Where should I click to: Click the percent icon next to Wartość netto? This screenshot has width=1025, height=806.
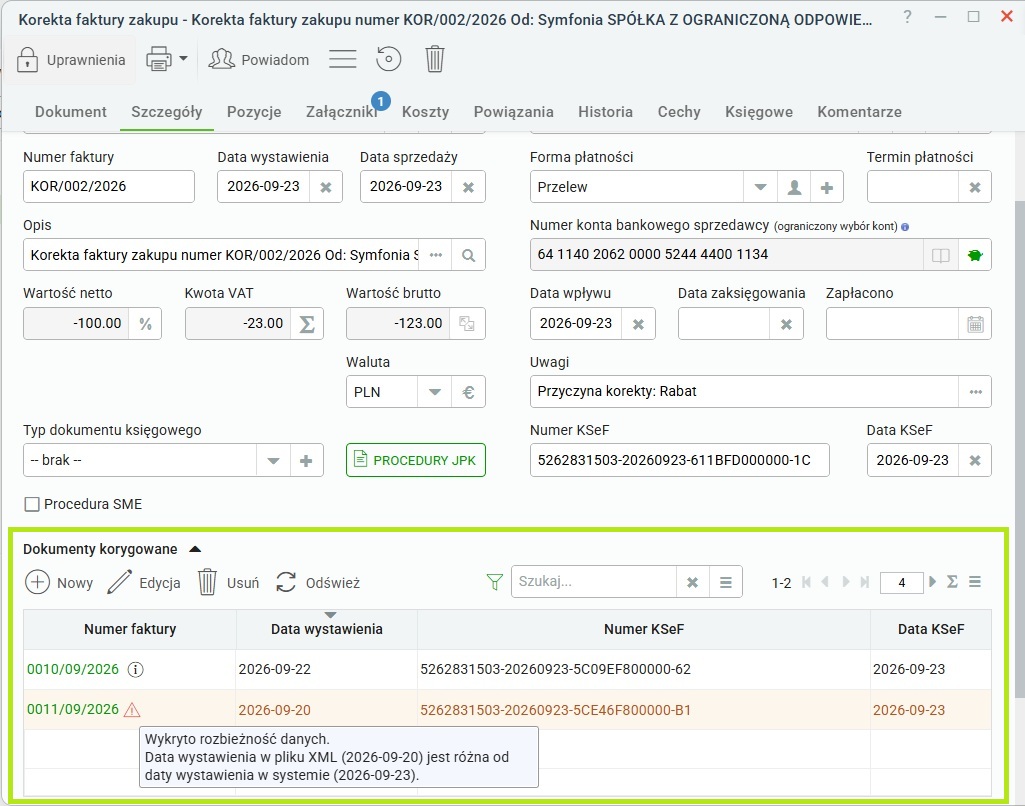[145, 324]
